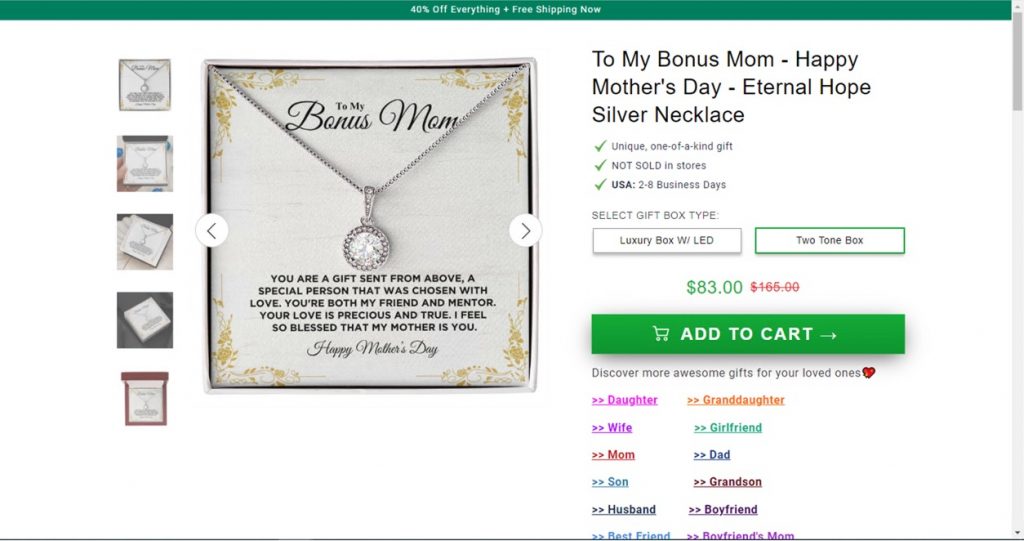Select third product thumbnail image
The width and height of the screenshot is (1024, 541).
click(x=145, y=241)
